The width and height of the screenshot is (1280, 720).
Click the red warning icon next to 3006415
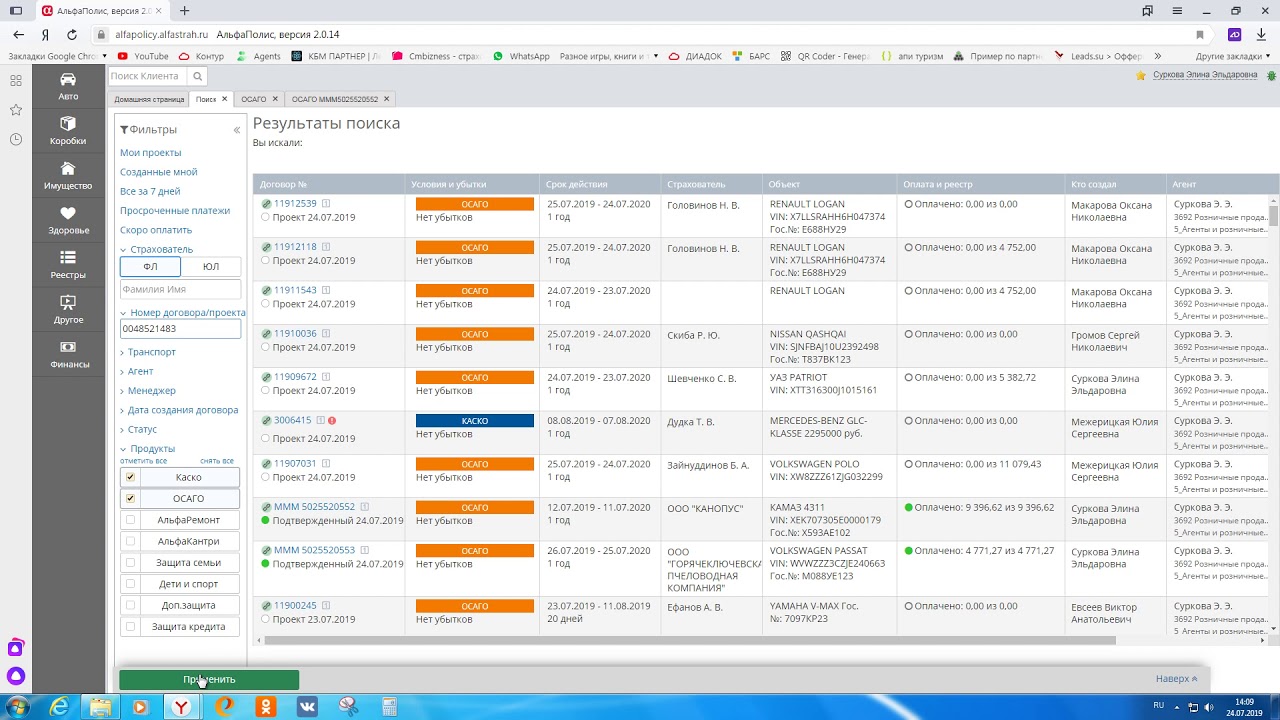[x=332, y=421]
